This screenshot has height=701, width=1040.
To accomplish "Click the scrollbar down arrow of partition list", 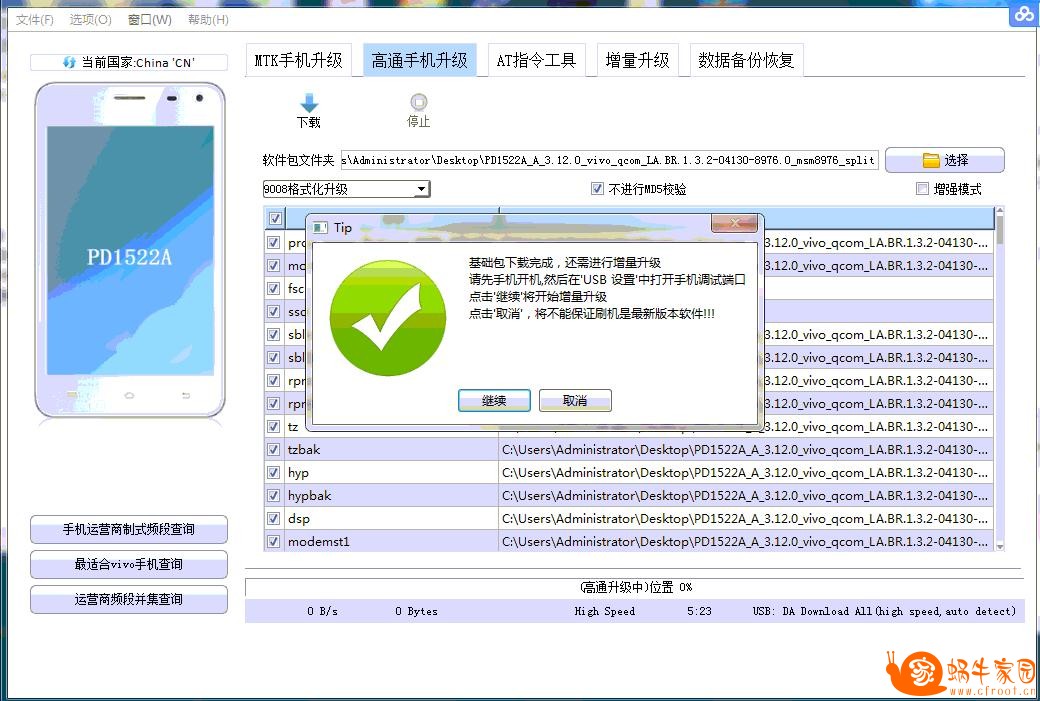I will click(x=1000, y=546).
